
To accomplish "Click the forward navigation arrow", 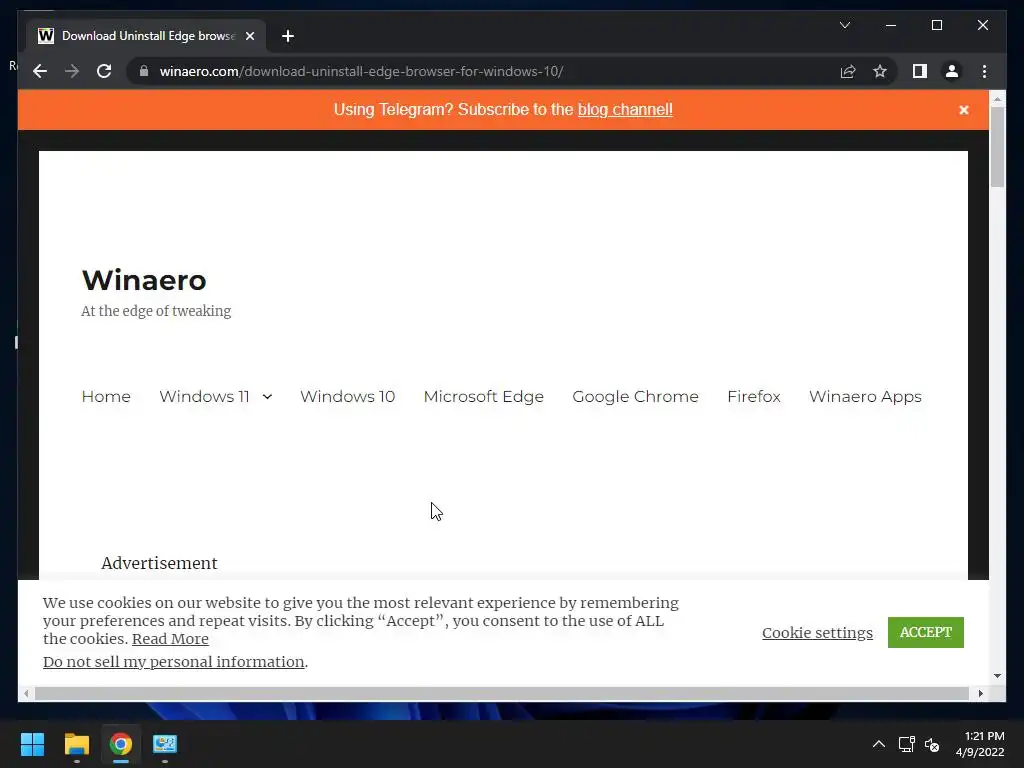I will (x=72, y=71).
